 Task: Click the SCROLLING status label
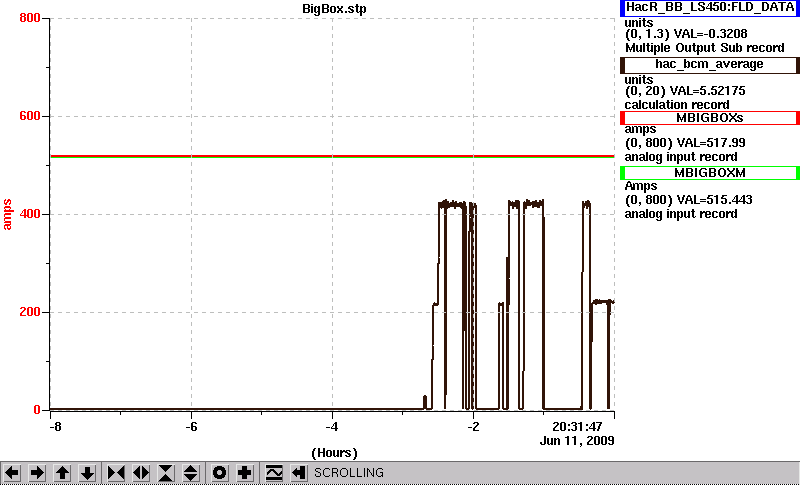(x=349, y=473)
